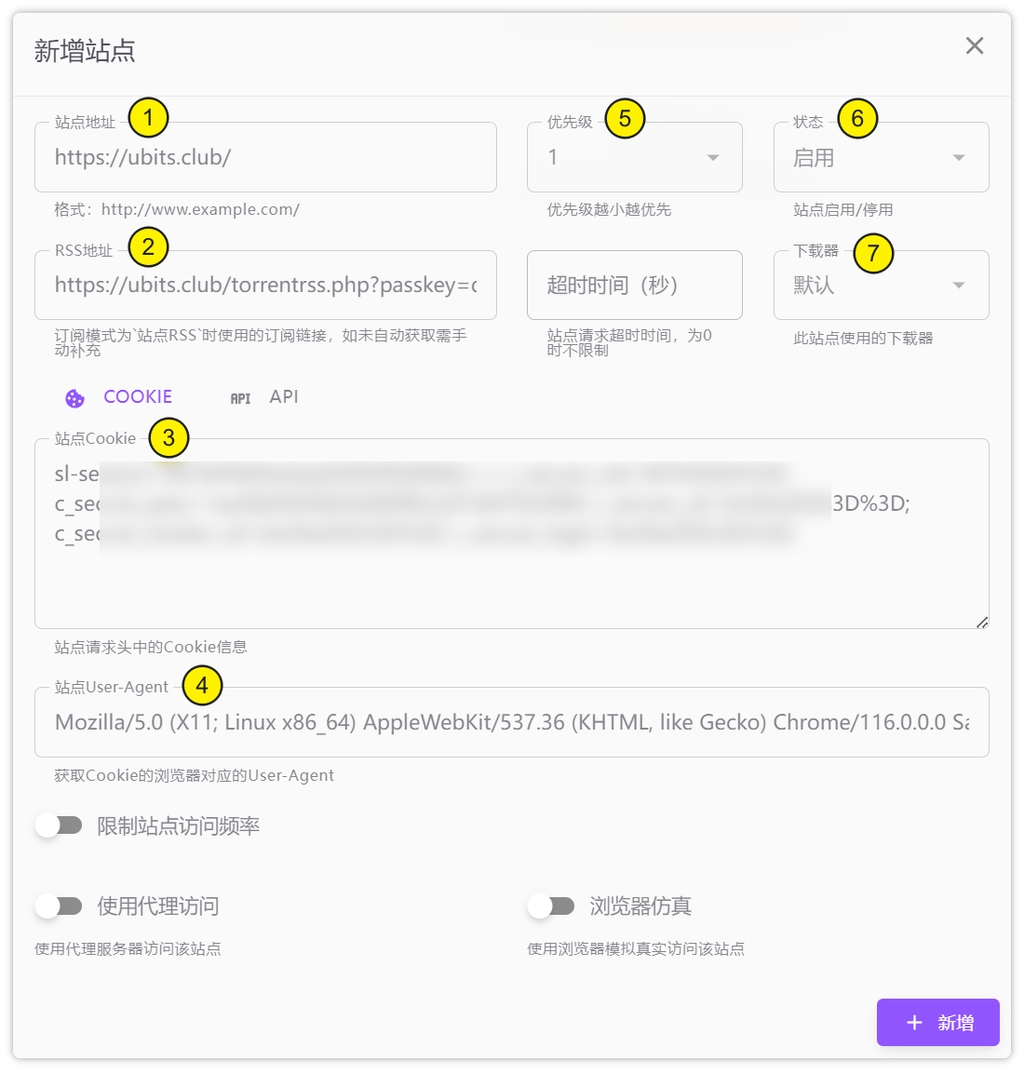This screenshot has height=1071, width=1024.
Task: Click the cookie icon beside COOKIE tab
Action: [75, 398]
